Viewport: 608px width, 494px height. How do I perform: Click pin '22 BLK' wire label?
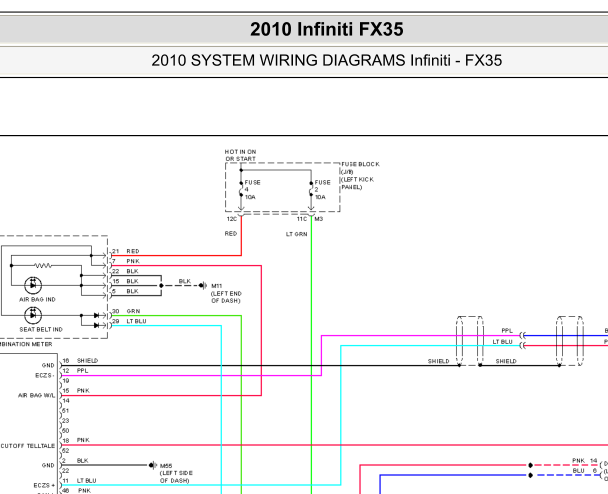(125, 271)
